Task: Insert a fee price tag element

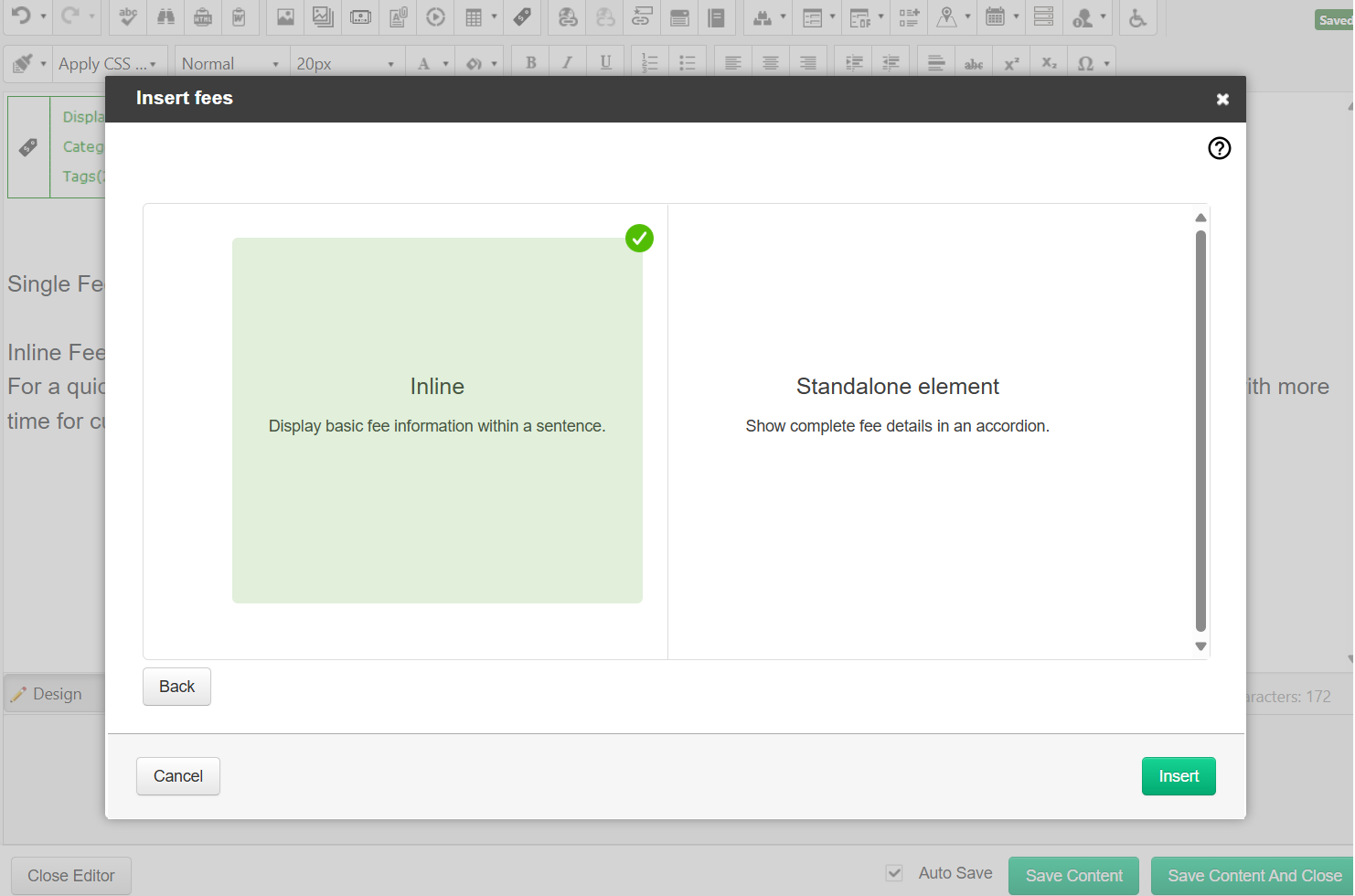Action: pos(522,18)
